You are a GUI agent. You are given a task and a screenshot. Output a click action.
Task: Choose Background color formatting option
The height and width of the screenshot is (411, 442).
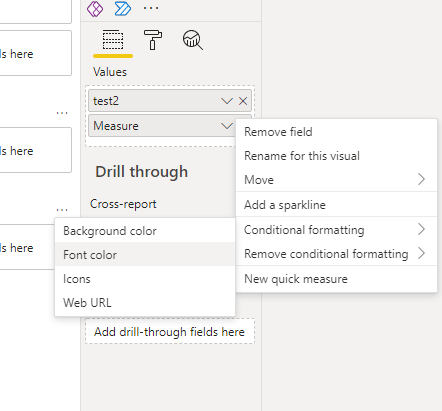145,231
